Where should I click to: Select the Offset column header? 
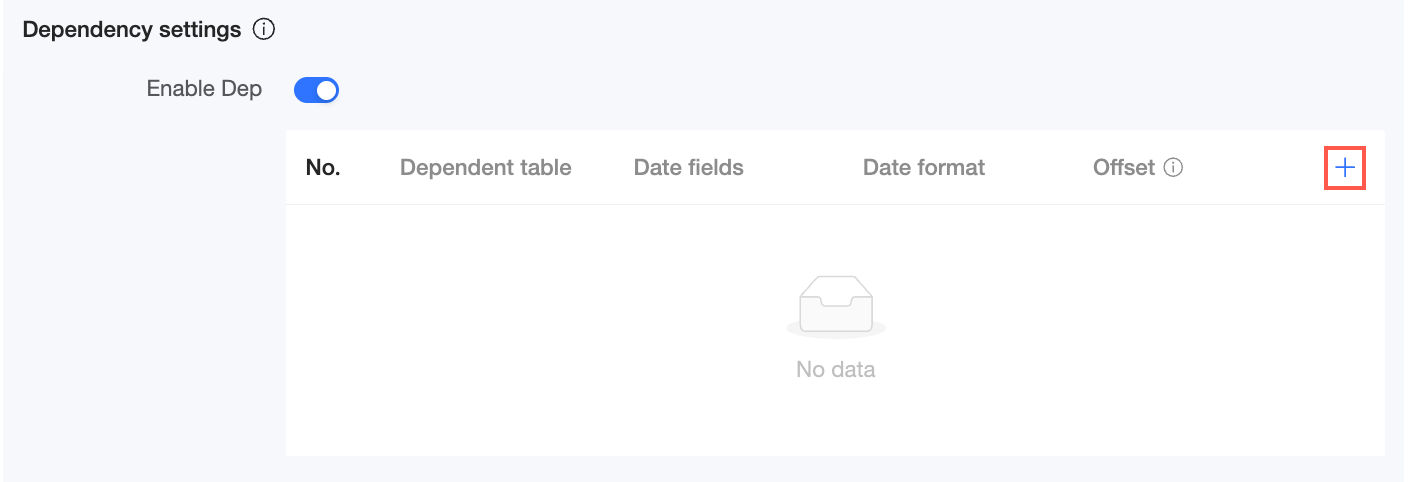click(1123, 168)
